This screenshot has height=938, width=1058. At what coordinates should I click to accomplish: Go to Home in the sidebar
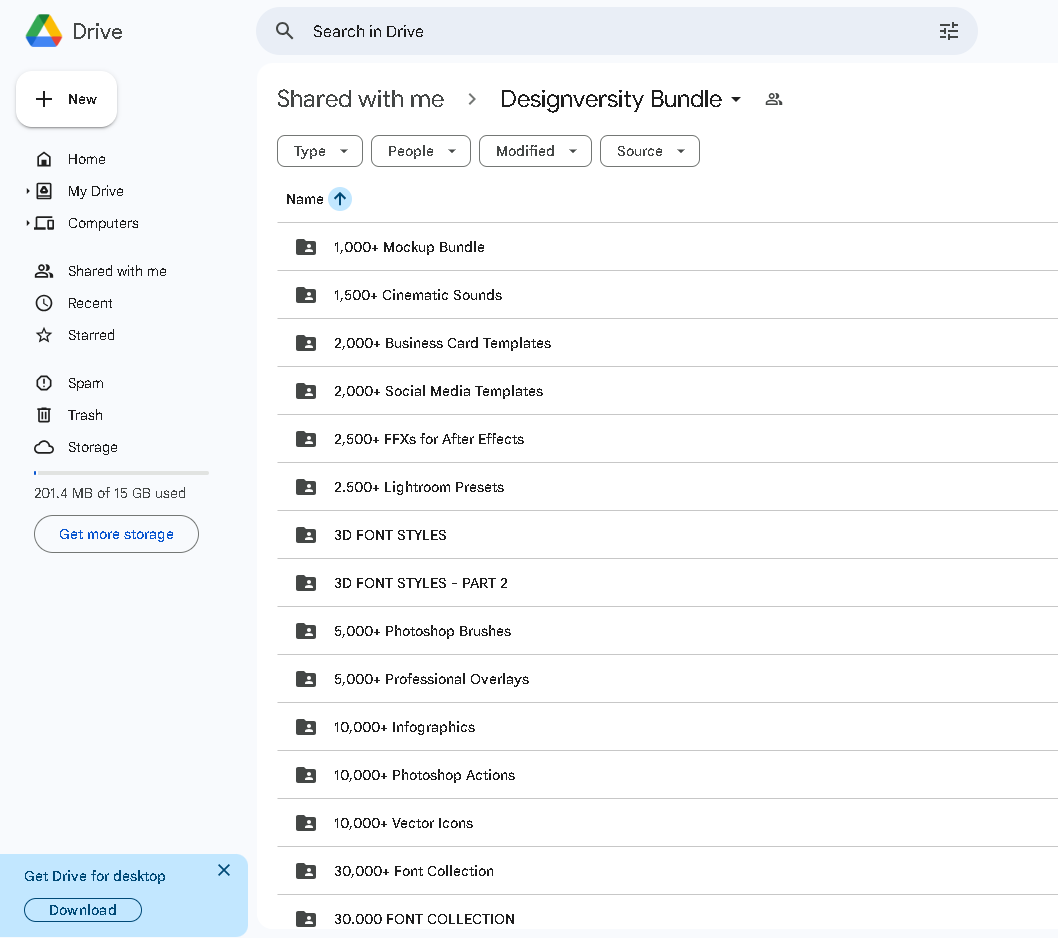click(86, 159)
